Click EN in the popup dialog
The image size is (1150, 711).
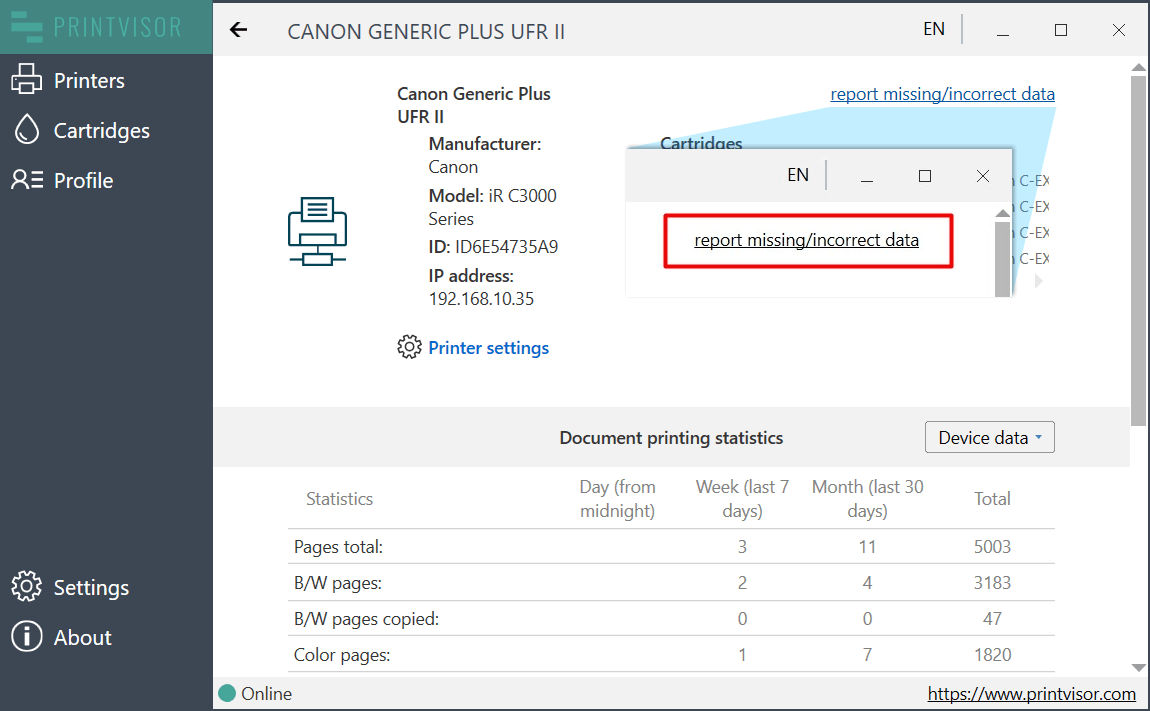point(797,174)
